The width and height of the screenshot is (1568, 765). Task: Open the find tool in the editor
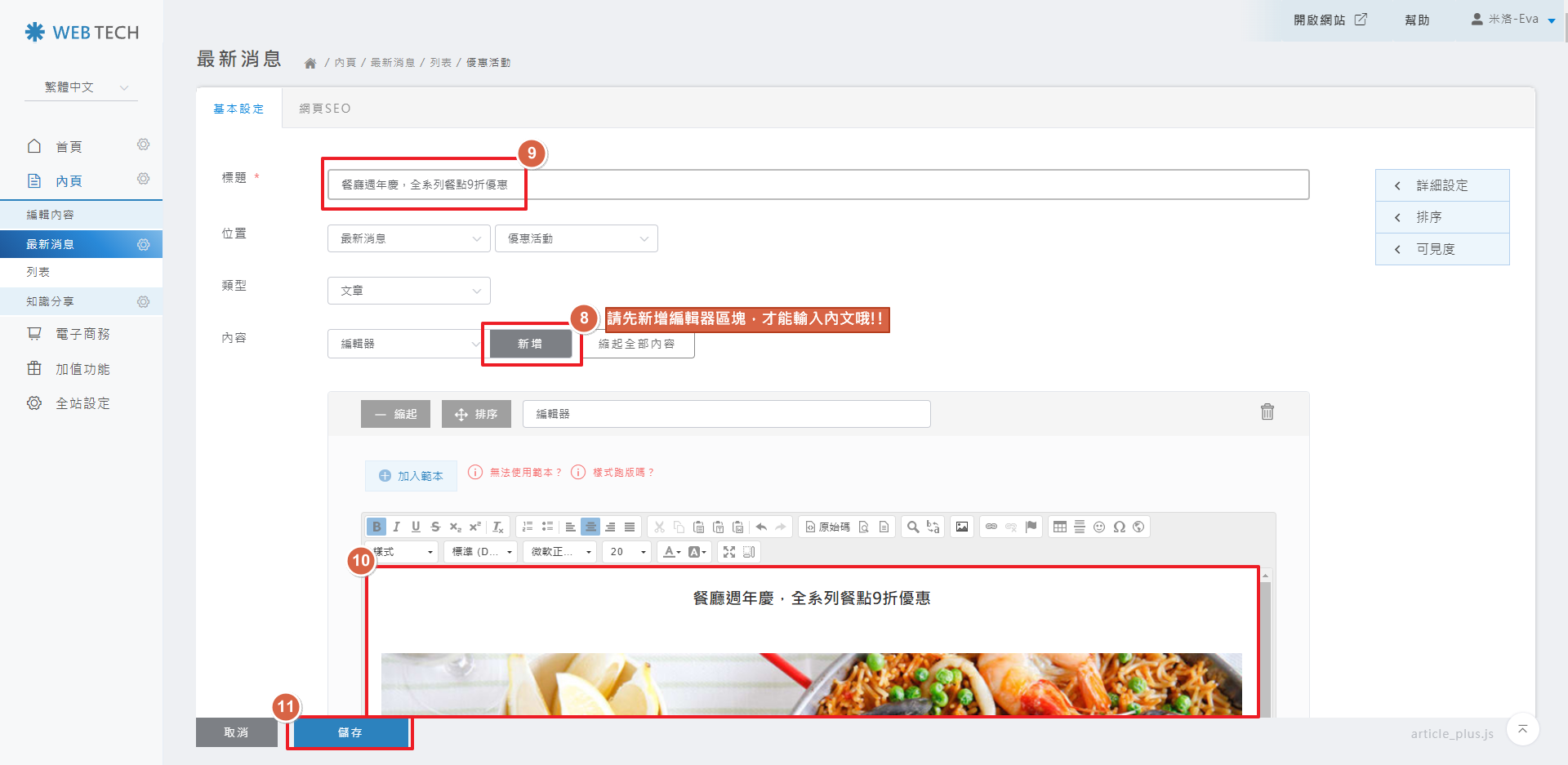click(913, 527)
